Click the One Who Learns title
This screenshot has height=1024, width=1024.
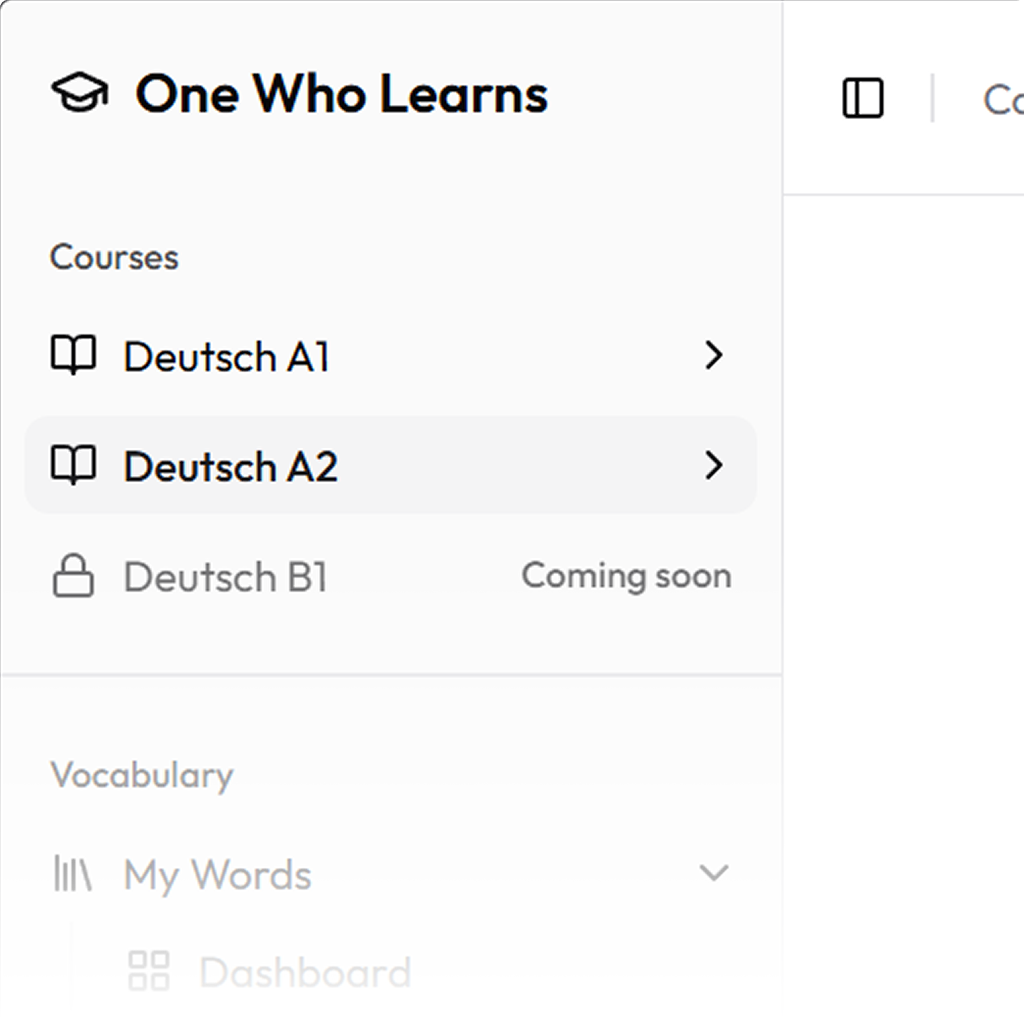[x=341, y=95]
